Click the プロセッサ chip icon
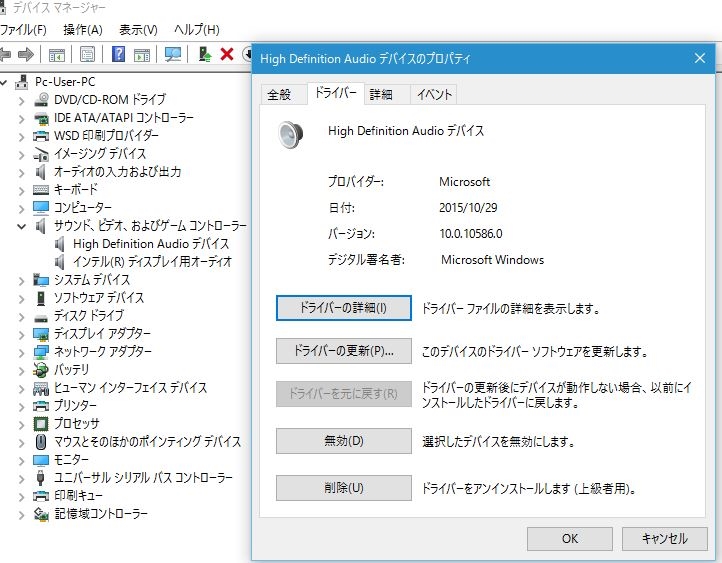Image resolution: width=722 pixels, height=563 pixels. (x=41, y=424)
